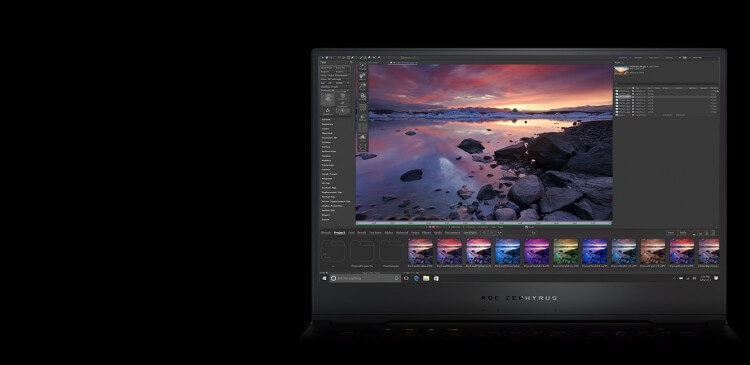Image resolution: width=750 pixels, height=365 pixels.
Task: Select the sepia-toned landscape thumbnail
Action: [653, 251]
